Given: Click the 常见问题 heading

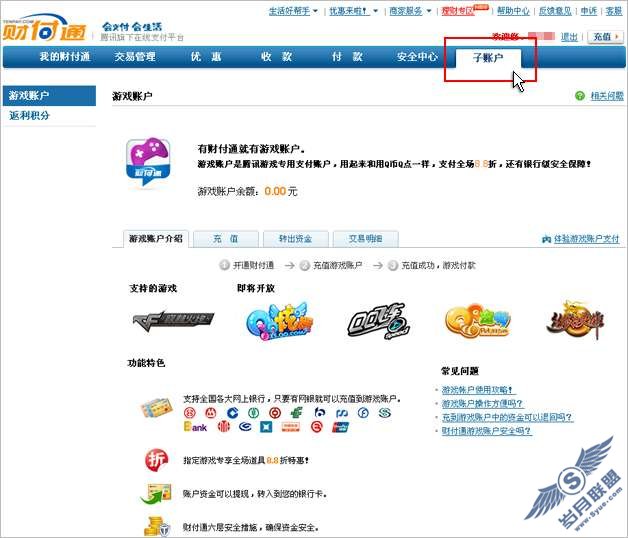Looking at the screenshot, I should click(x=460, y=371).
